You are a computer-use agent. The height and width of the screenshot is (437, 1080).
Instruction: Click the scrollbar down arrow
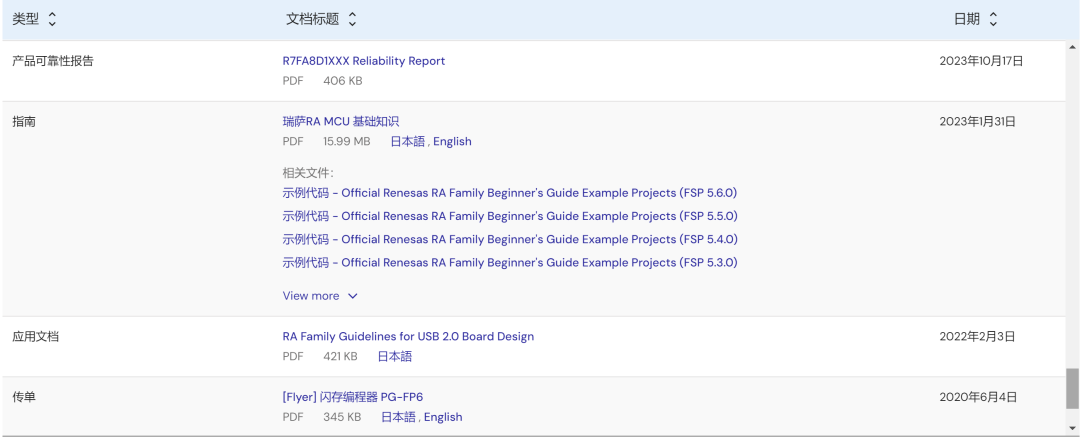[1072, 429]
